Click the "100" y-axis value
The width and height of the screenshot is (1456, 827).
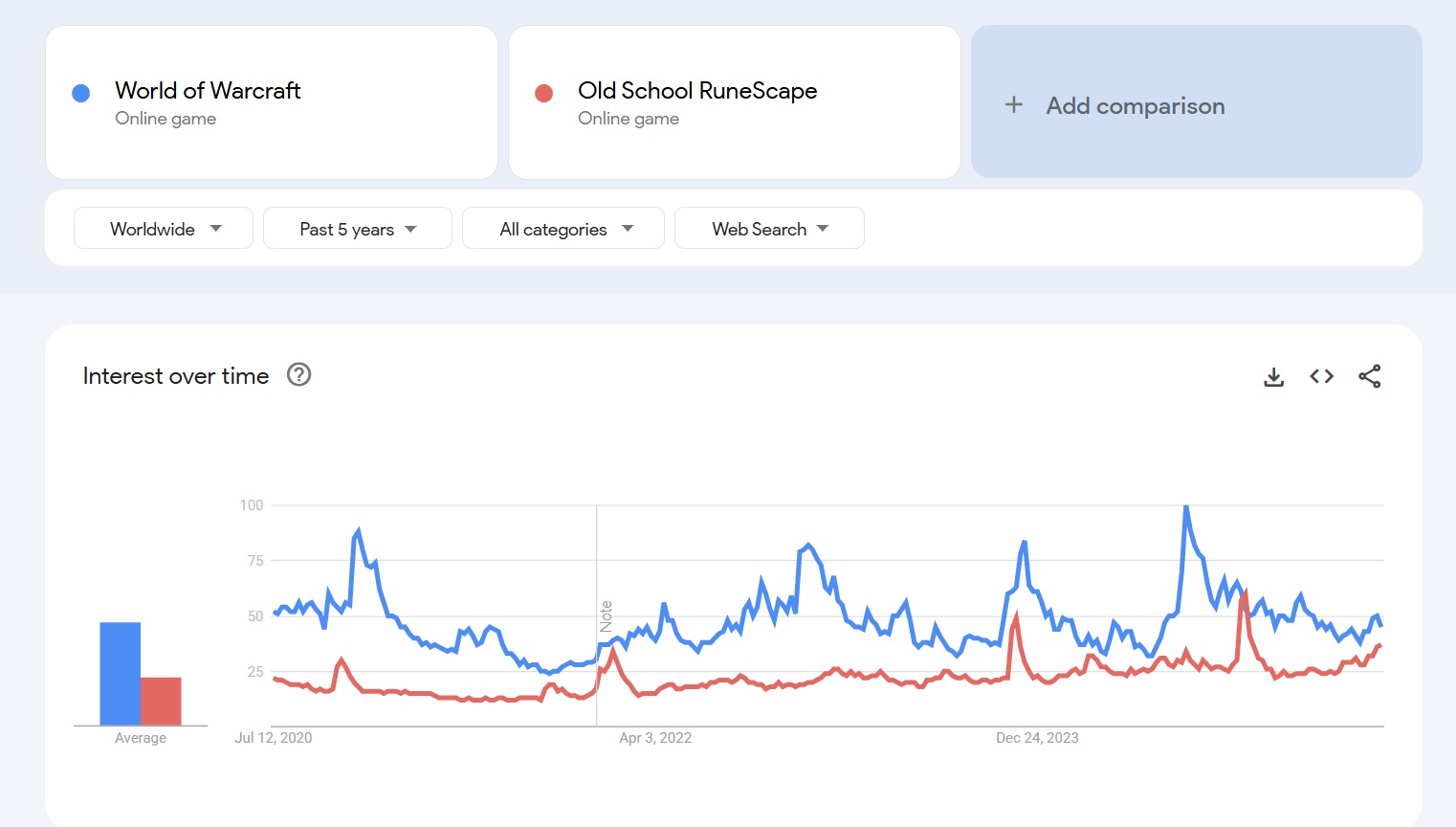(x=252, y=505)
